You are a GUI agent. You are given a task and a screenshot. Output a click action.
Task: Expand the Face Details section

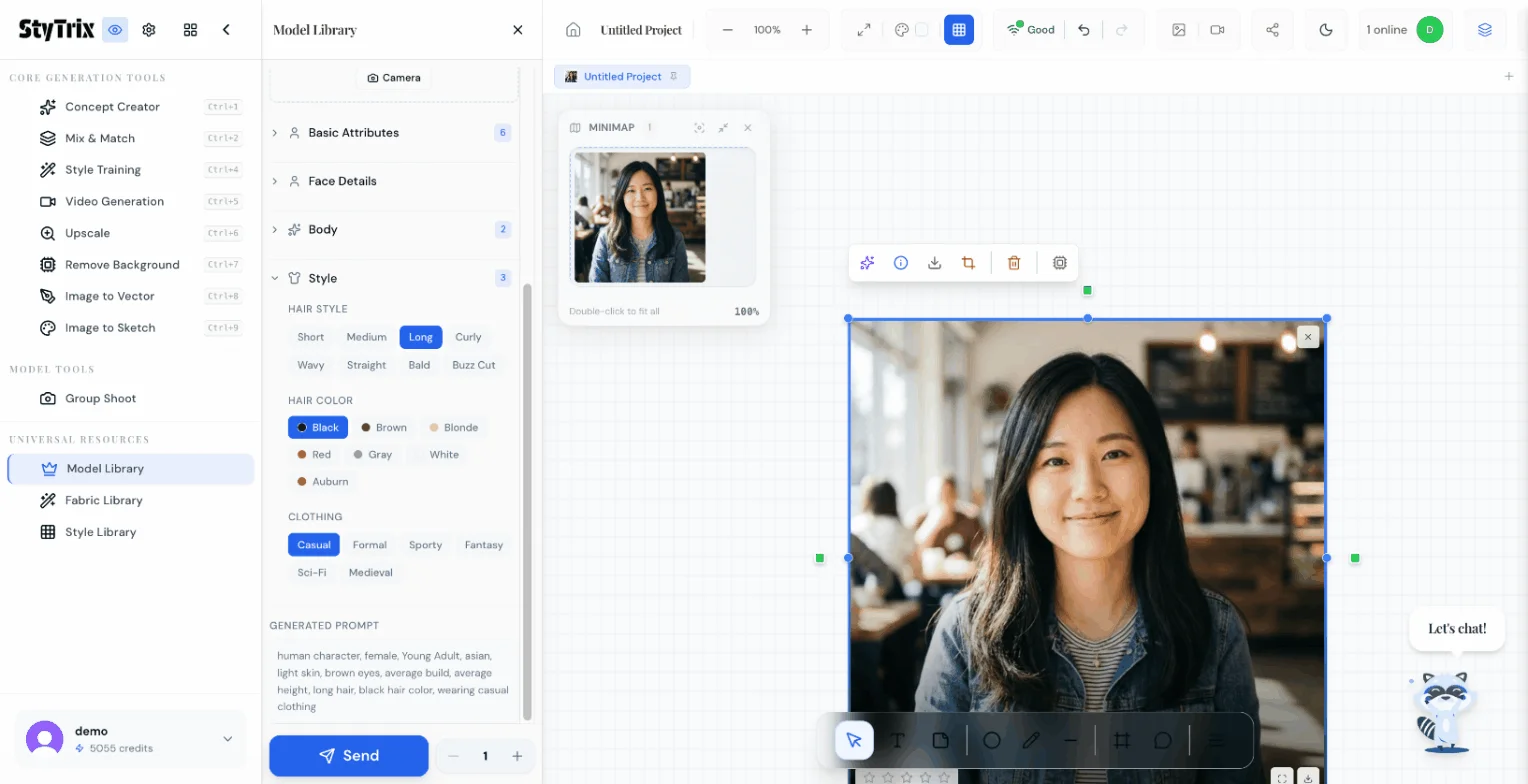point(342,181)
